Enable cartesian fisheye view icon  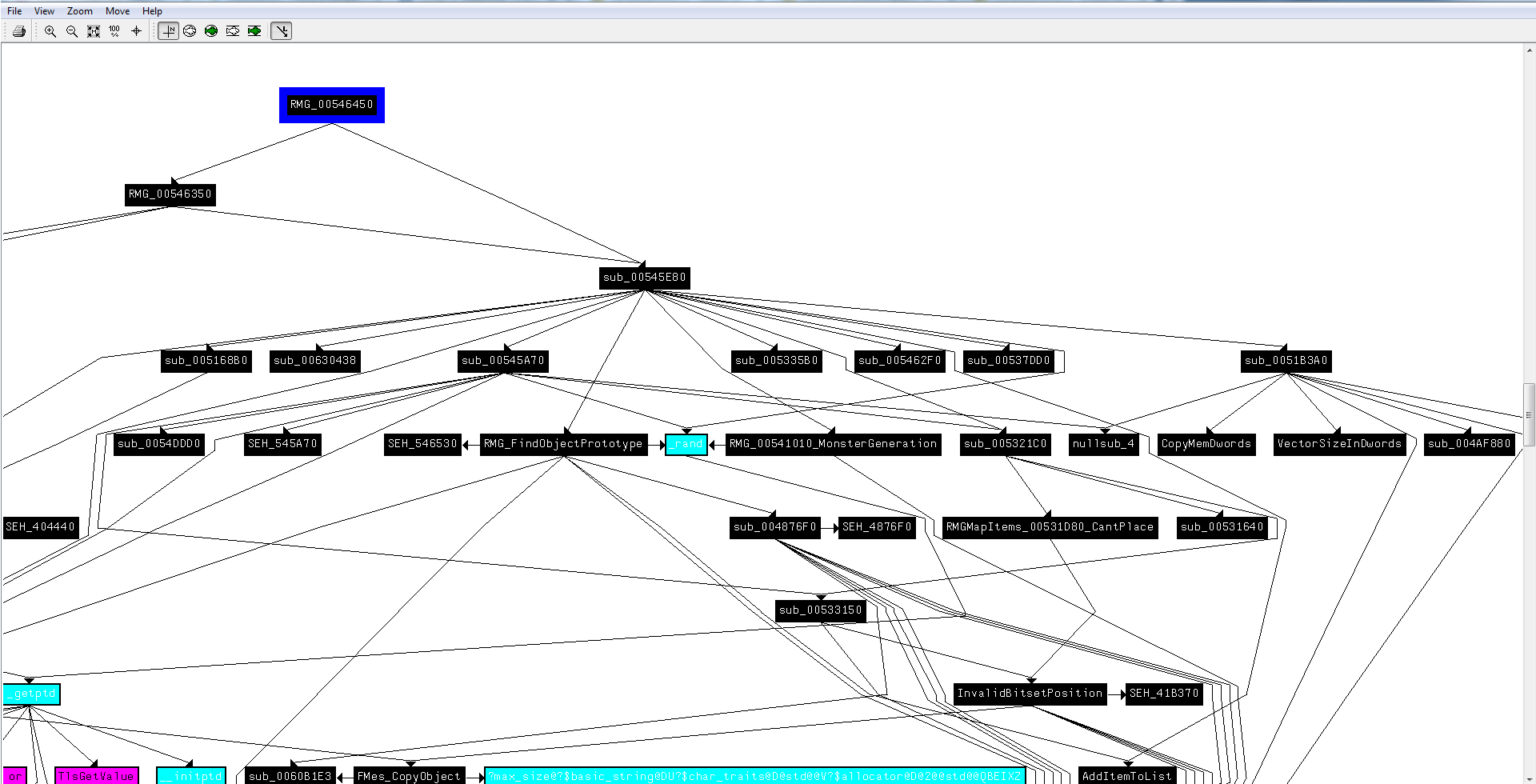(233, 31)
